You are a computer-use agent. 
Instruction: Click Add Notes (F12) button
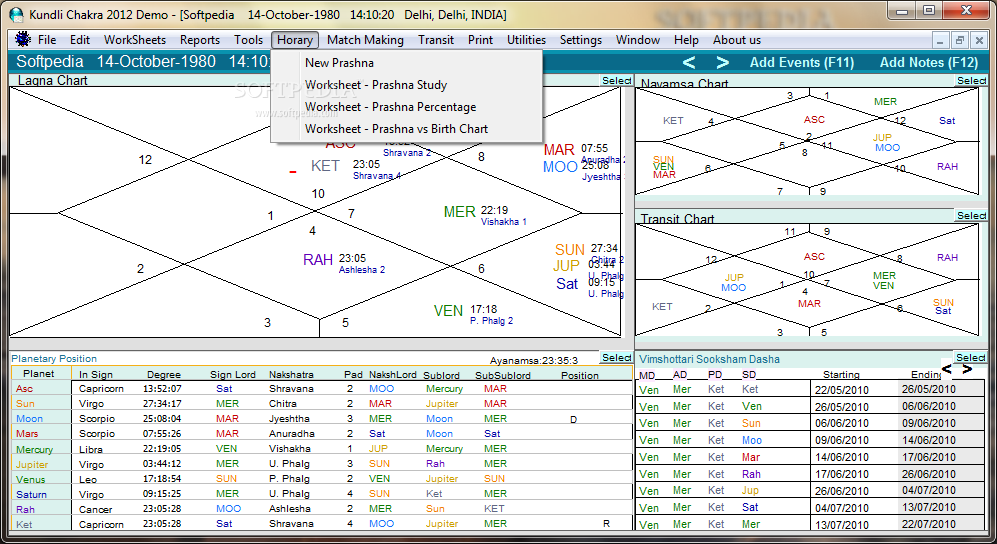[x=928, y=62]
